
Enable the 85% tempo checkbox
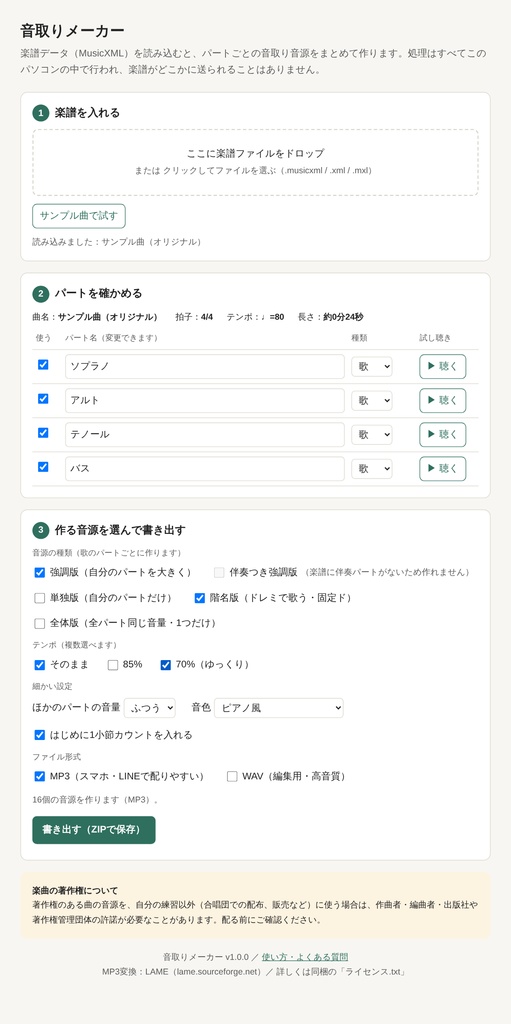(x=113, y=665)
